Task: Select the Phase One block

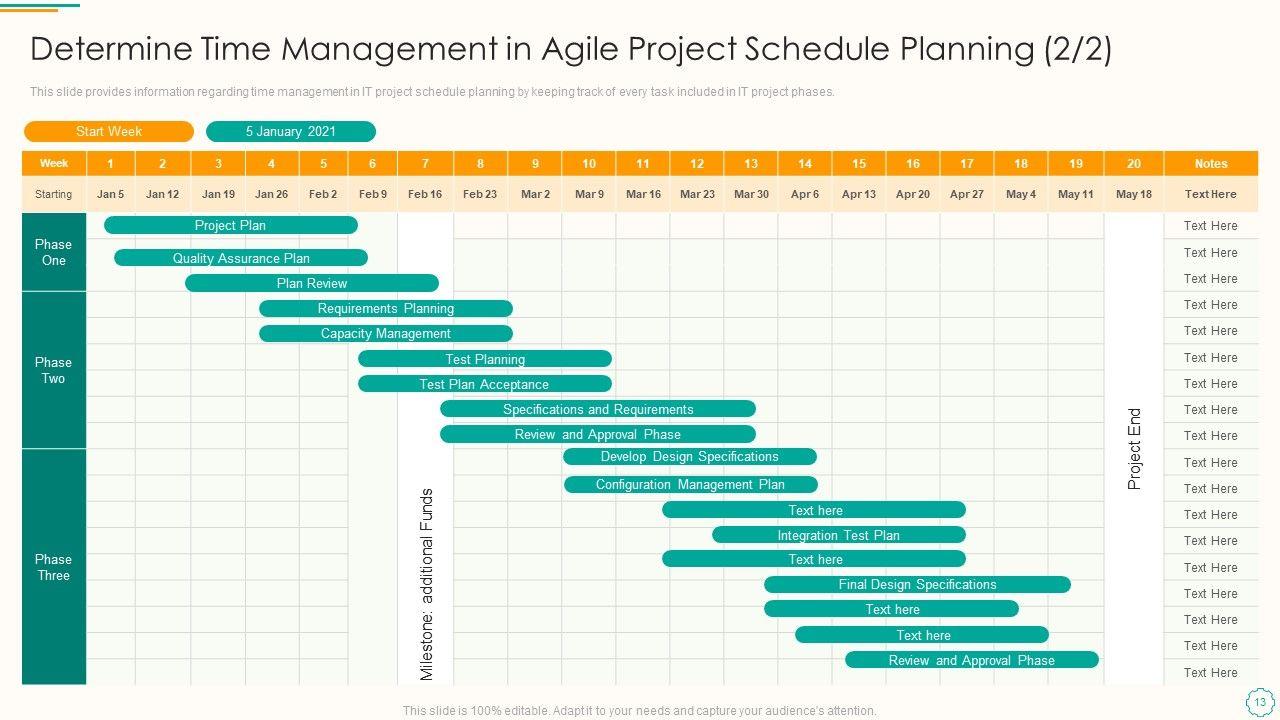Action: coord(54,252)
